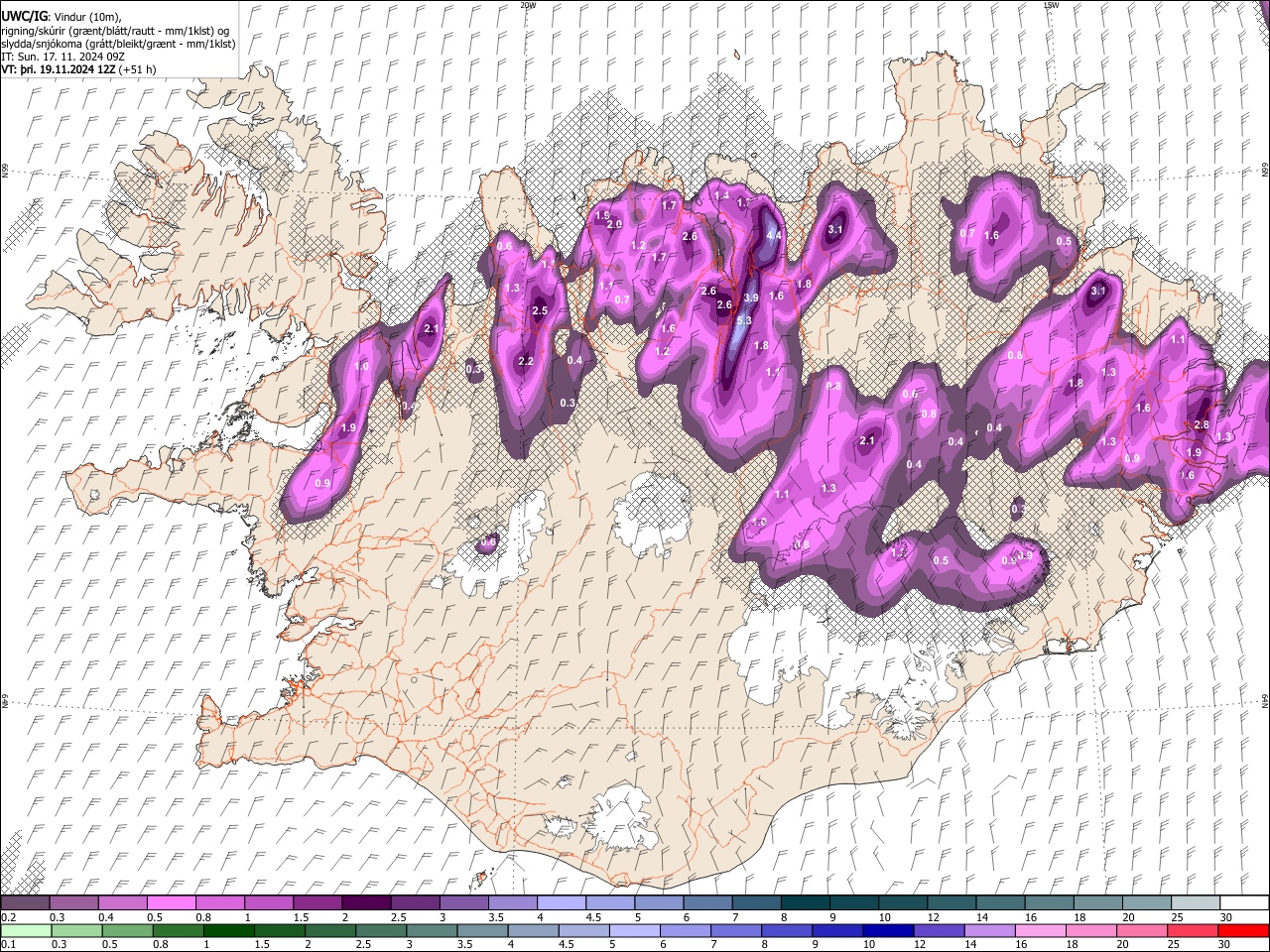Pick the bright pink 0.5–0.8 swatch in the upper legend
This screenshot has width=1270, height=952.
click(171, 903)
